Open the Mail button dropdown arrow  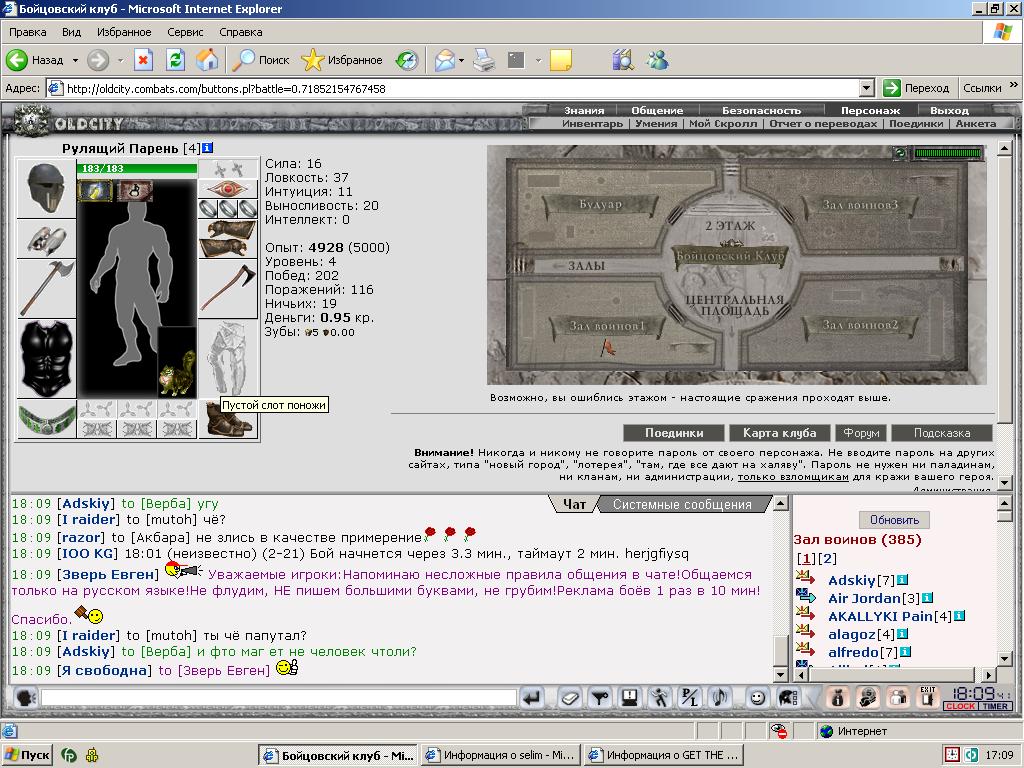coord(461,60)
